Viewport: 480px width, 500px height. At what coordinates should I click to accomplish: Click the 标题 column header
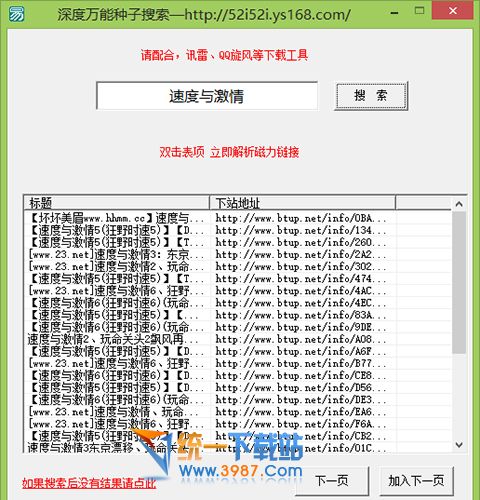tap(116, 202)
